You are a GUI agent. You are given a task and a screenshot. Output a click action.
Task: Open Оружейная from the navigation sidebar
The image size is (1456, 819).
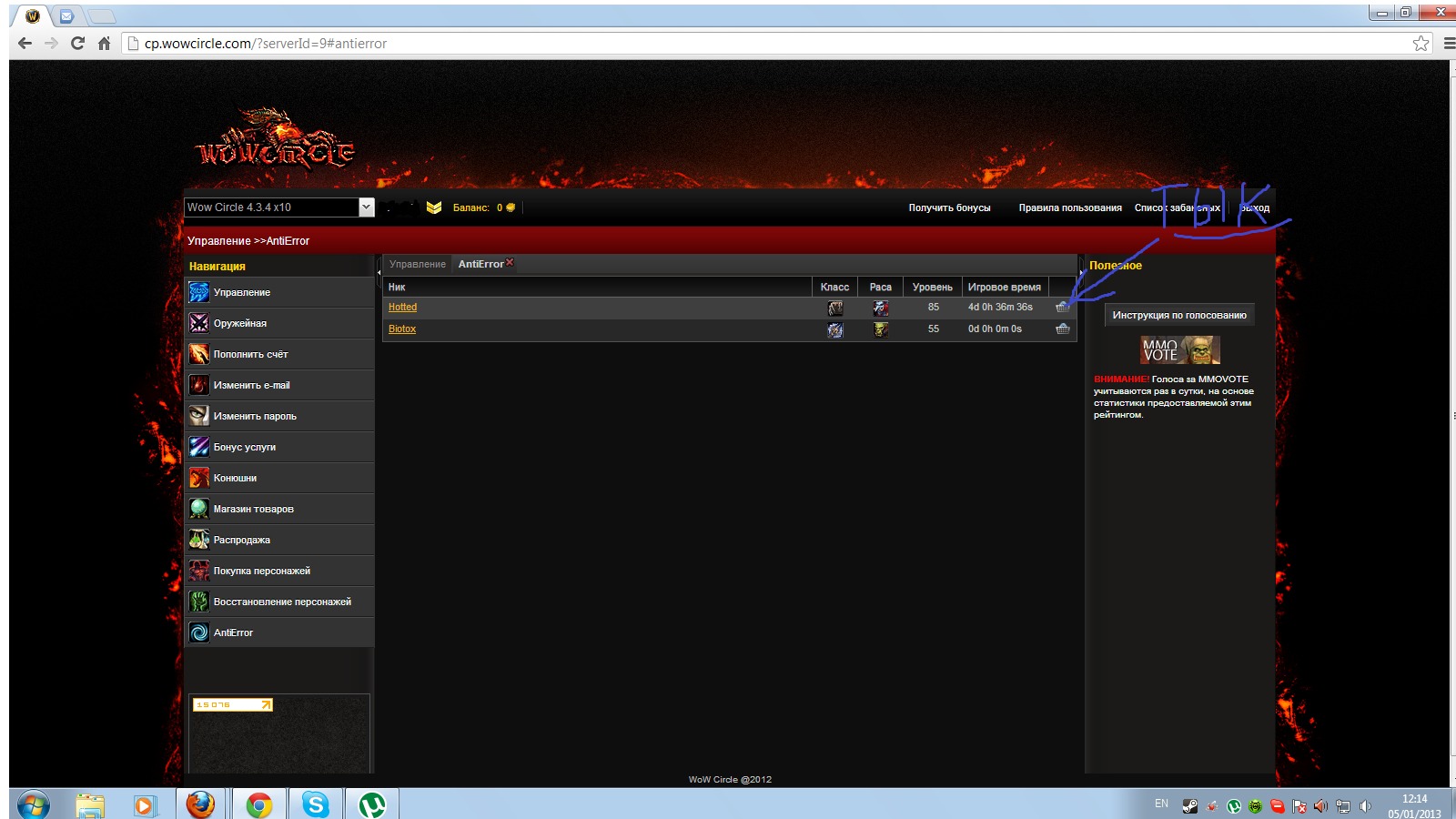(239, 323)
